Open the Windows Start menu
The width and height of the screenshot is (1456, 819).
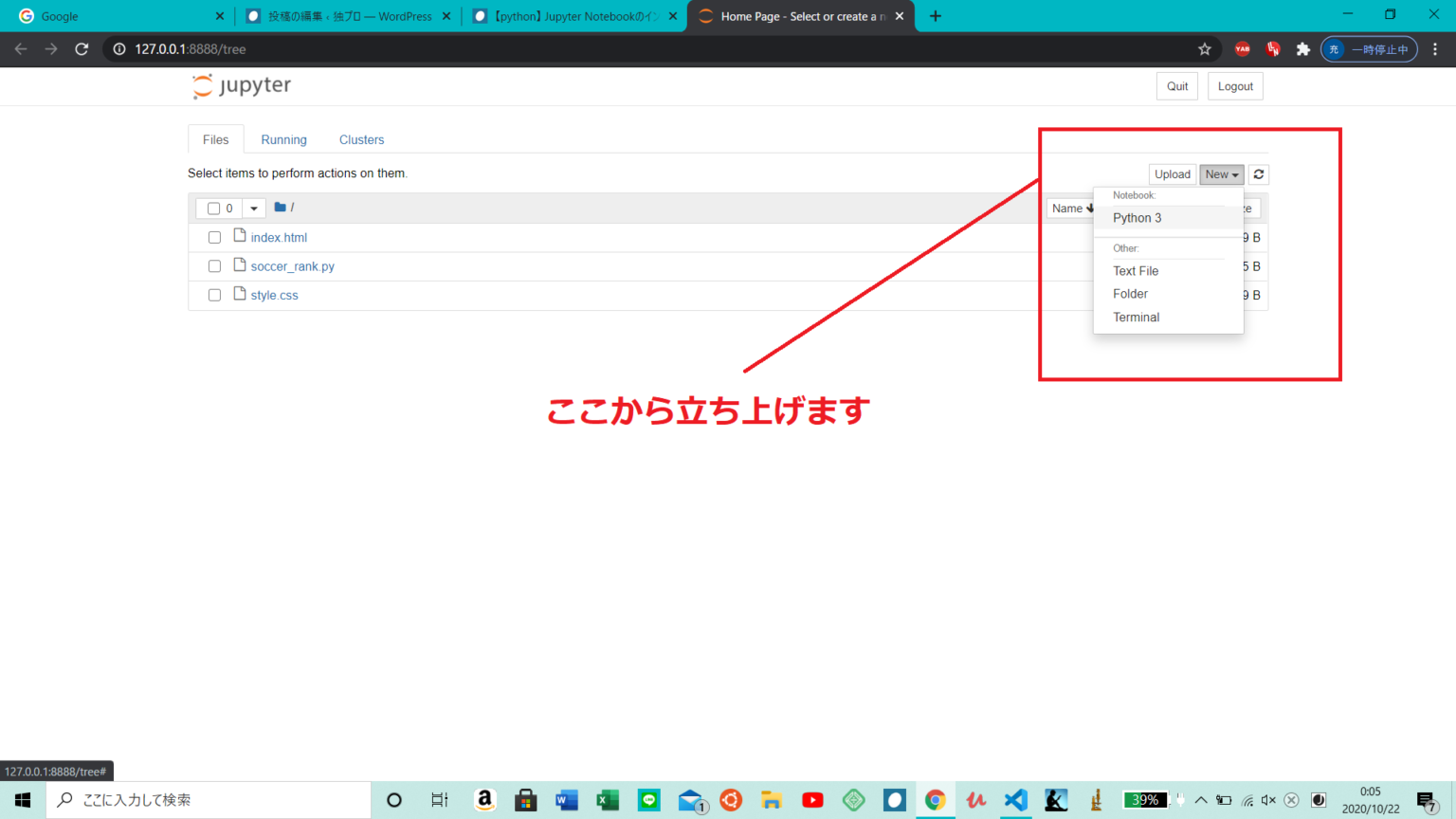(x=22, y=799)
